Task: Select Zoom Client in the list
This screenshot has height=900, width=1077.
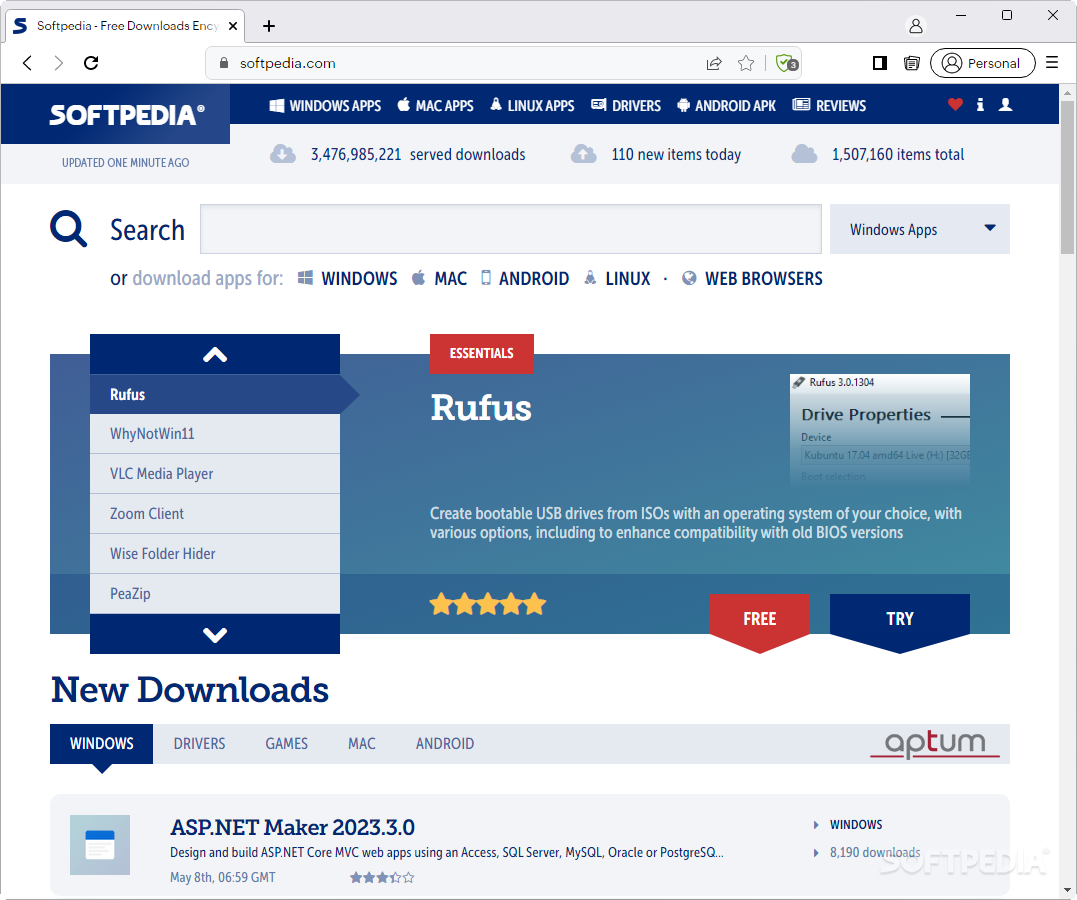Action: 215,514
